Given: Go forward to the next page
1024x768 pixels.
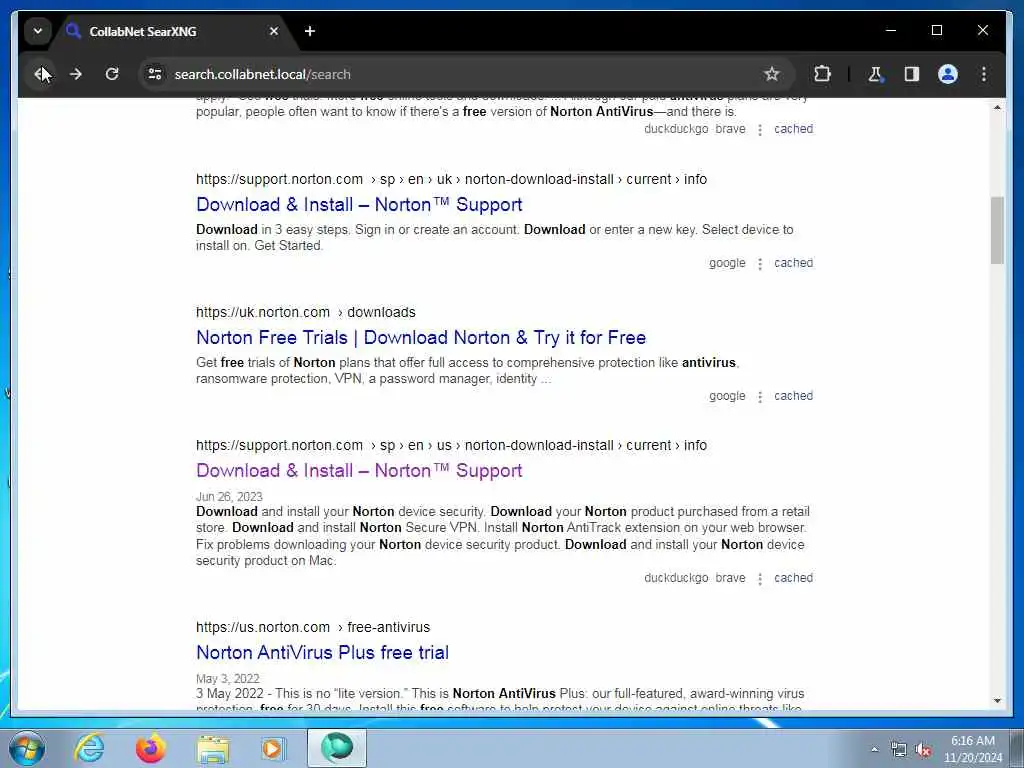Looking at the screenshot, I should click(76, 74).
